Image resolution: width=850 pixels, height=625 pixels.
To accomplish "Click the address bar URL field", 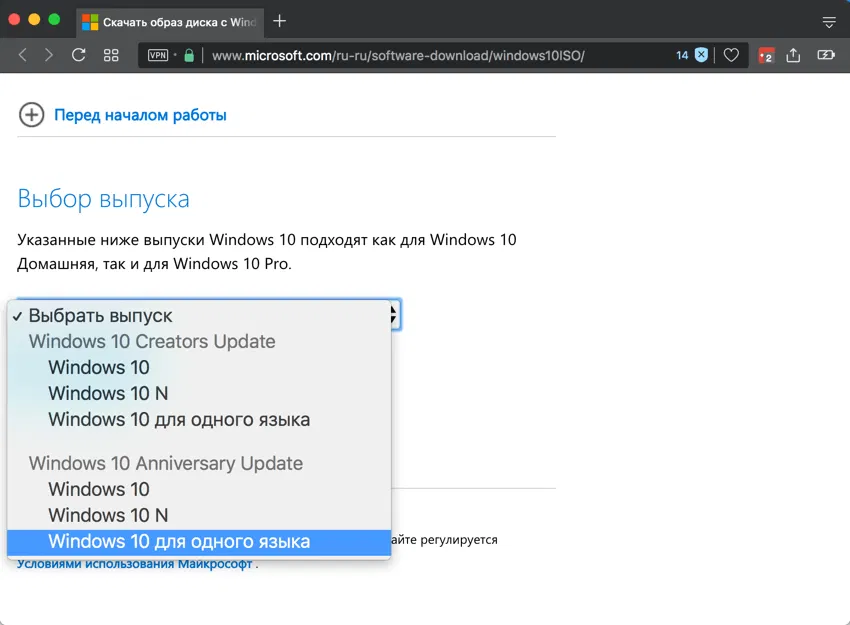I will tap(400, 55).
